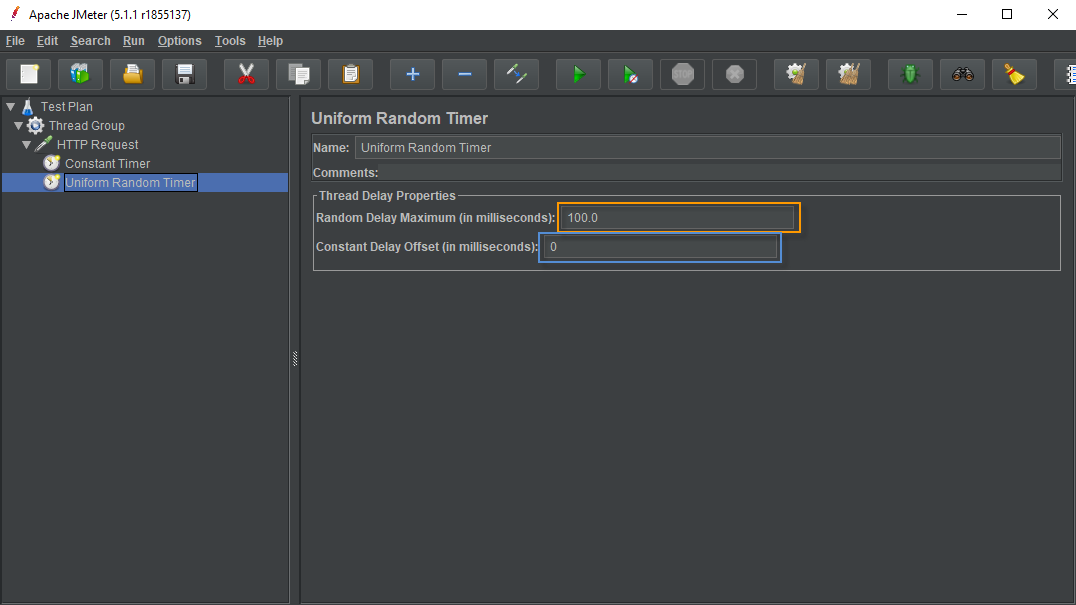Click the Open file folder icon
Viewport: 1076px width, 605px height.
tap(132, 74)
